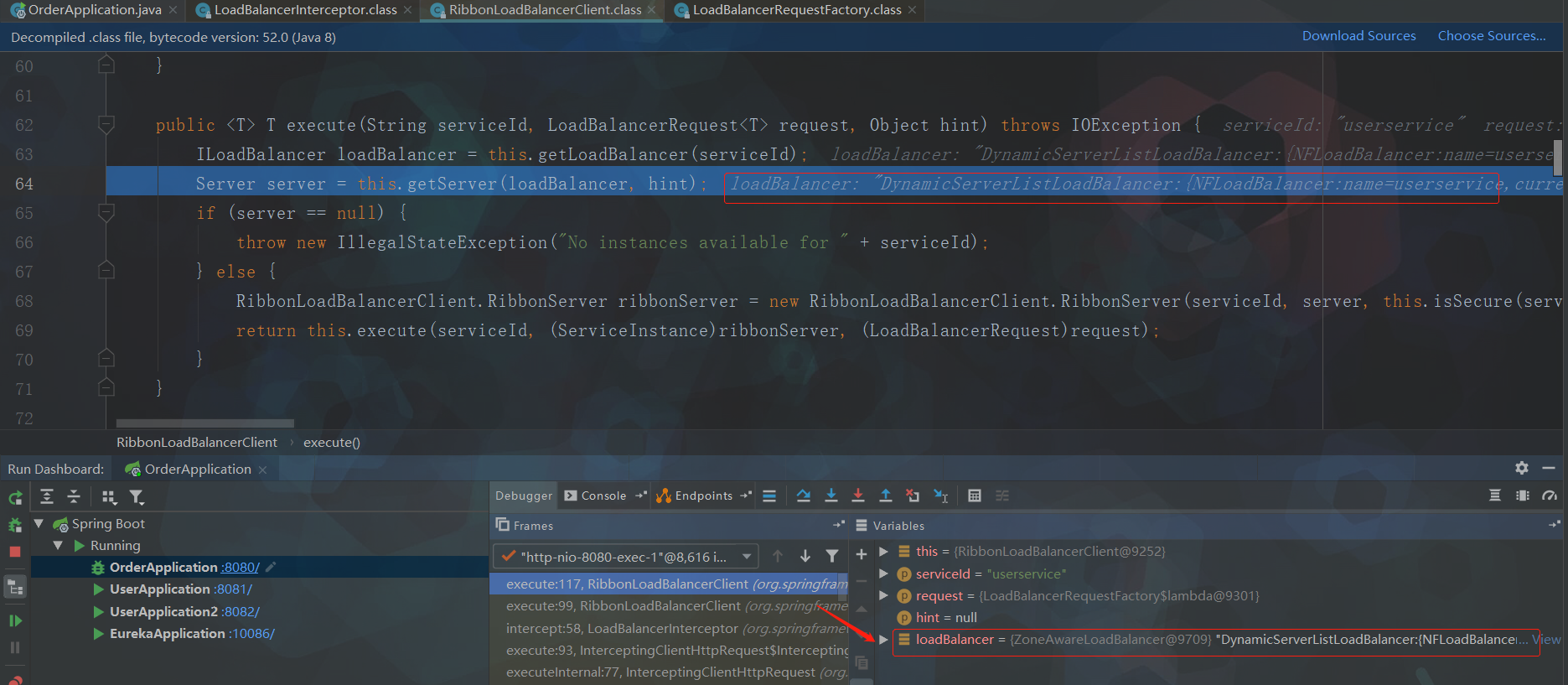Open the Evaluate Expression calculator

(x=974, y=496)
